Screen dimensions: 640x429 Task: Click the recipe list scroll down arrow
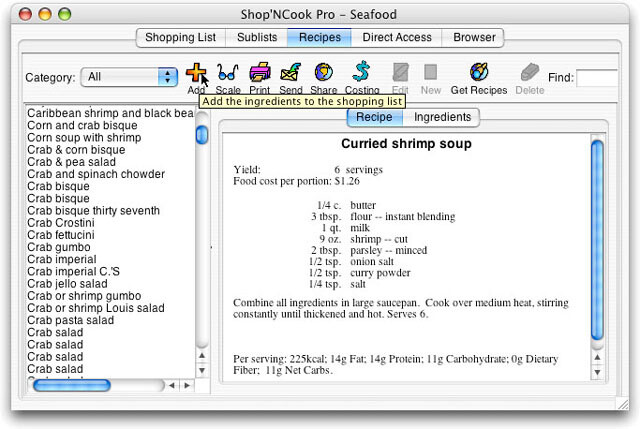(202, 371)
